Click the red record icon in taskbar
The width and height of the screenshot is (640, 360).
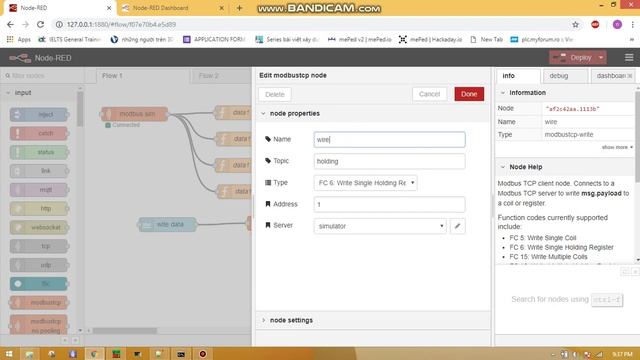point(202,354)
